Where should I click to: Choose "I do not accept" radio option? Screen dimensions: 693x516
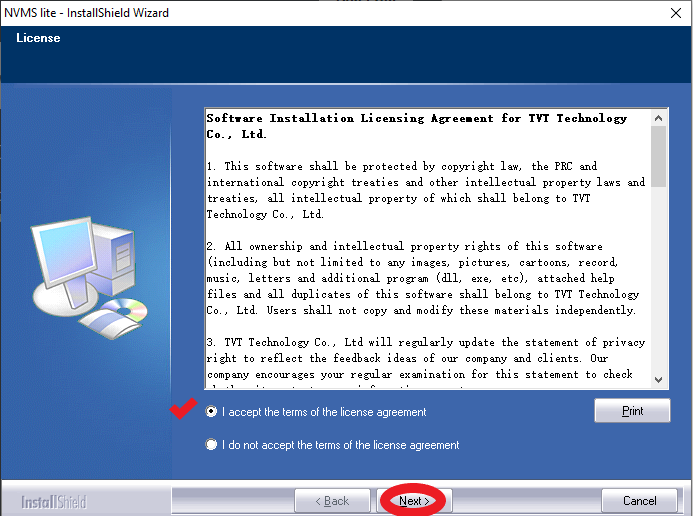tap(211, 444)
